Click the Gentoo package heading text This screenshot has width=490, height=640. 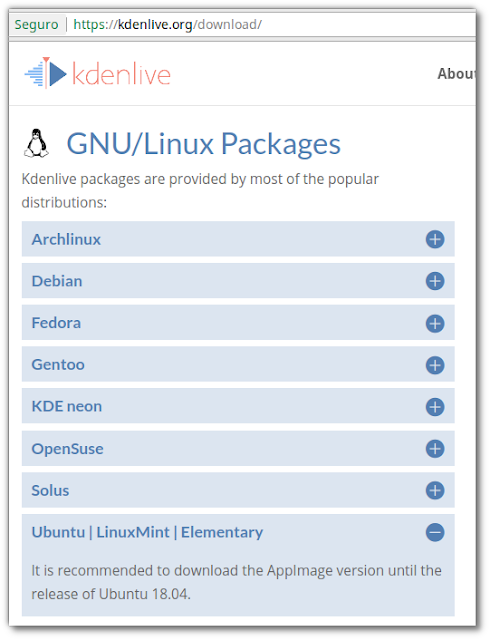pos(58,364)
